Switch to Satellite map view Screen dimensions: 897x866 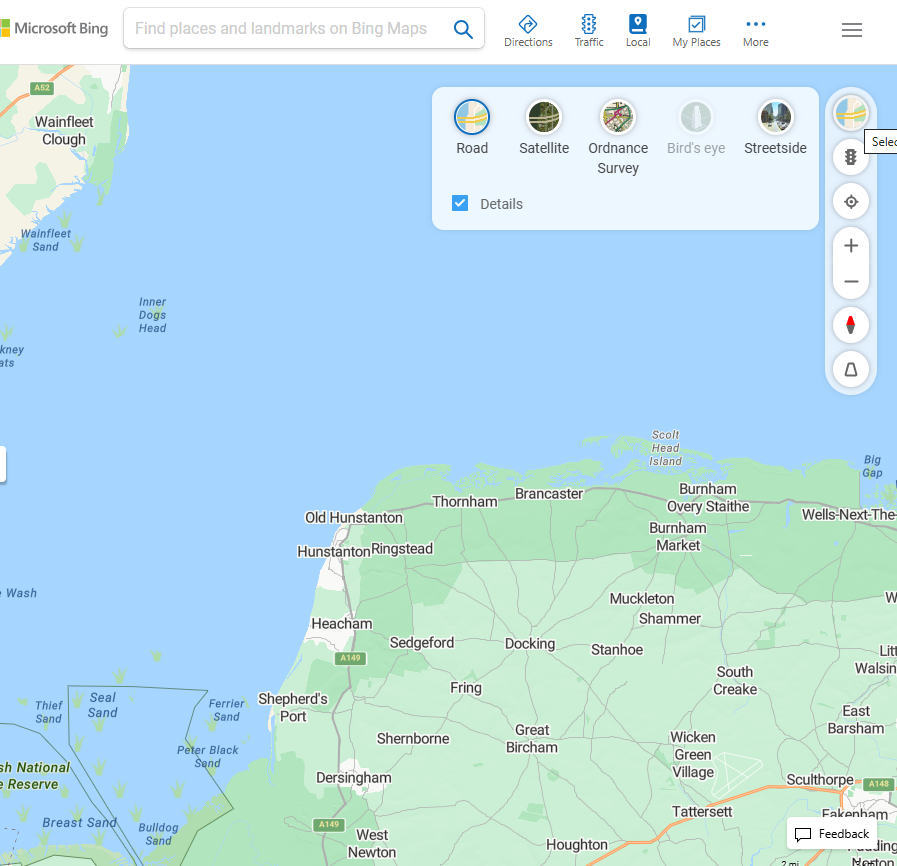pos(543,117)
